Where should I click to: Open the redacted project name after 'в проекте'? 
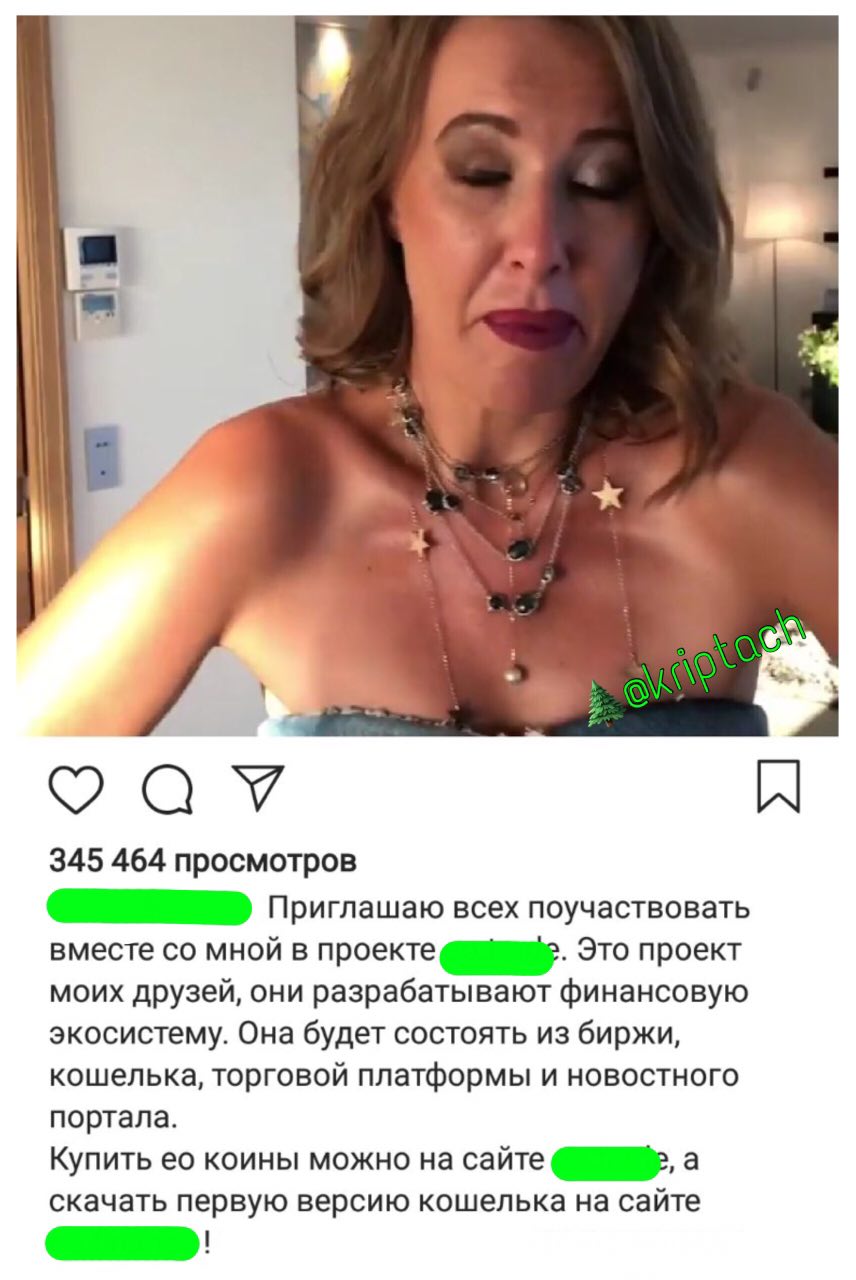coord(496,957)
